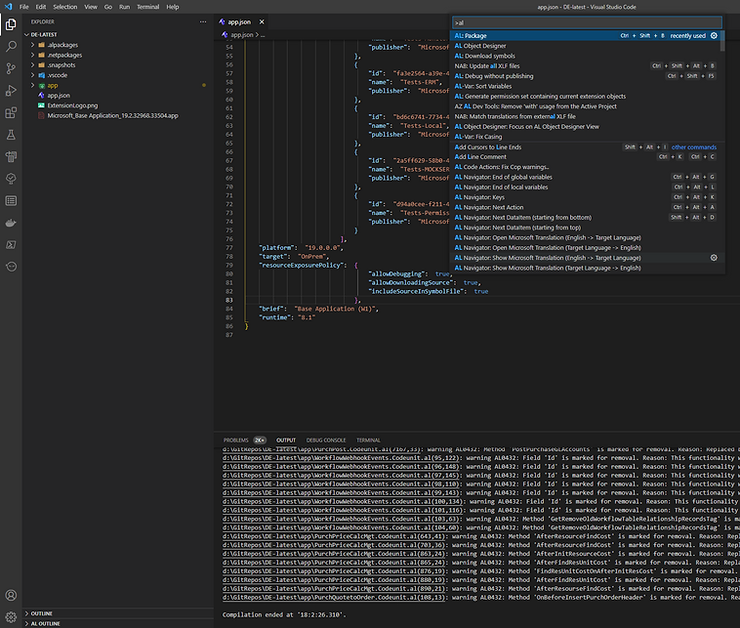Switch to the Debug Console tab

tap(326, 440)
